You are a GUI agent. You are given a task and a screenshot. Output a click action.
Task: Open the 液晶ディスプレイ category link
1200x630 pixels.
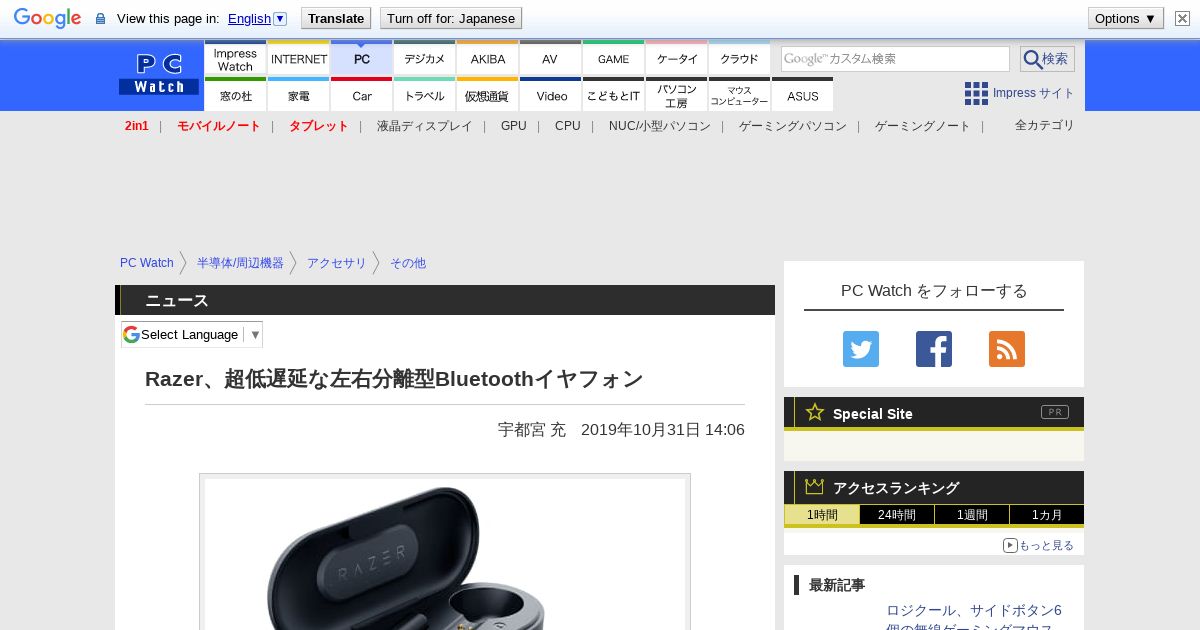pyautogui.click(x=424, y=126)
